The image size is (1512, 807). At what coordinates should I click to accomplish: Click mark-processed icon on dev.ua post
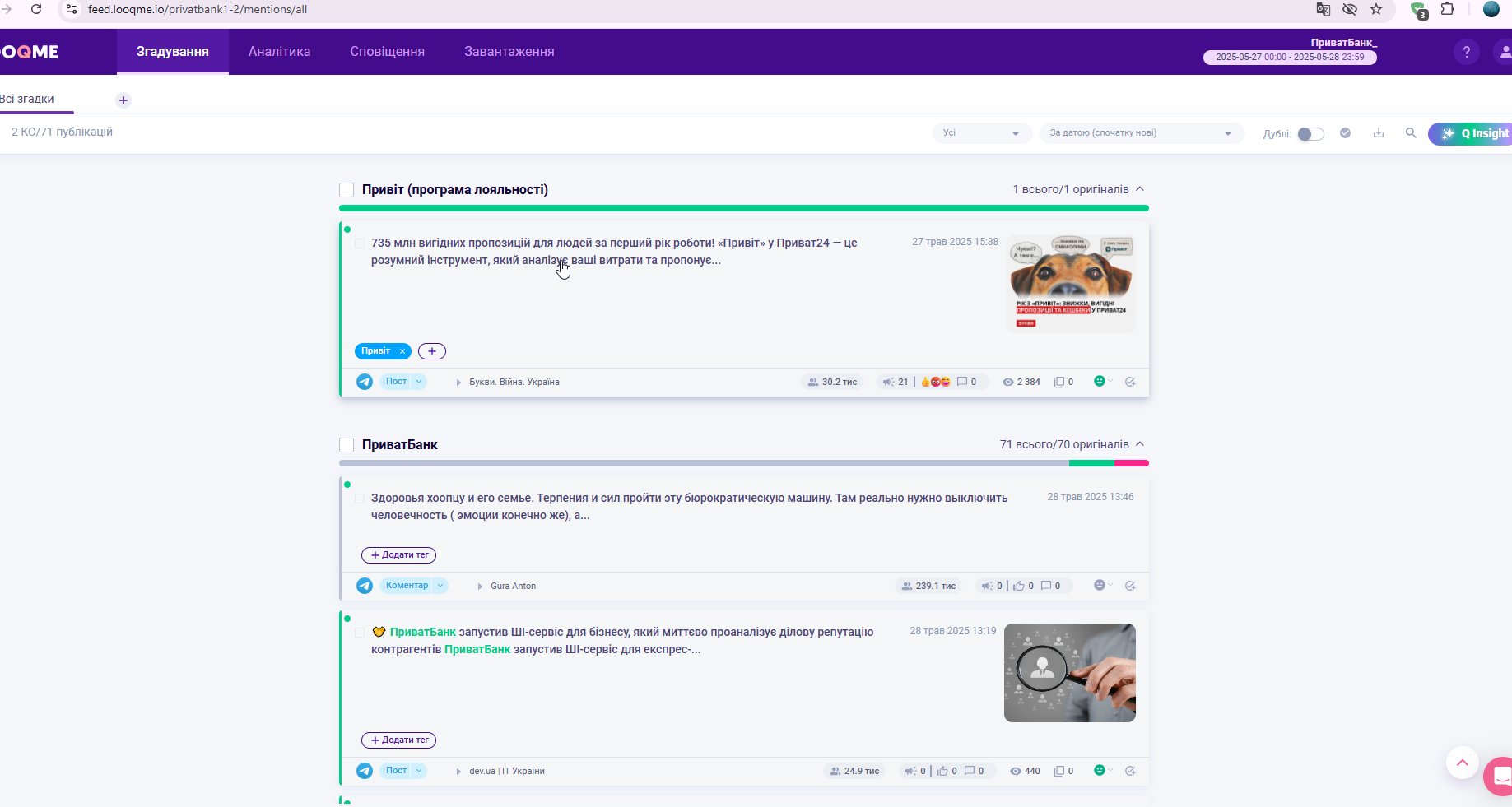point(1130,771)
